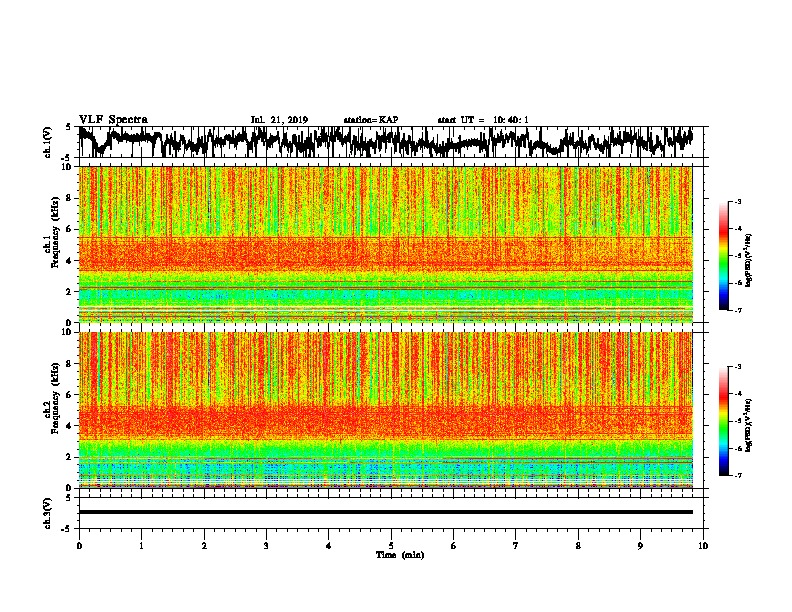The image size is (792, 612).
Task: Click the ch.2 'Frequency (kHz)' axis label
Action: pos(55,398)
